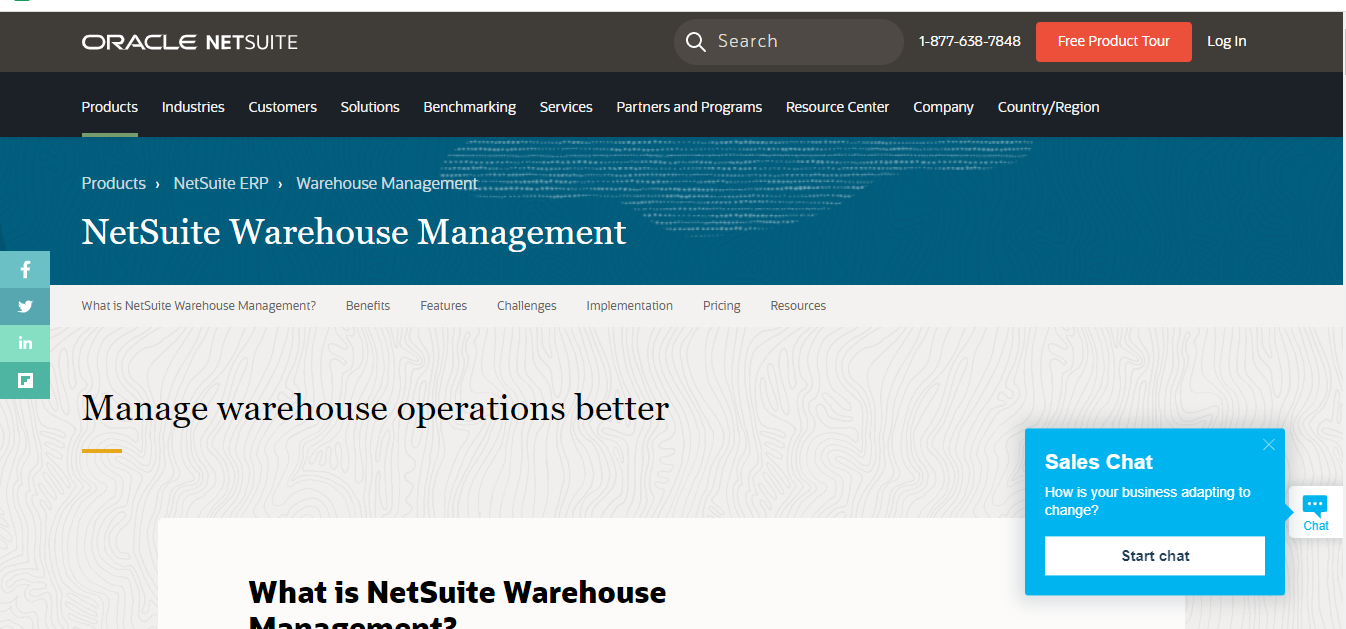Open the Customers menu
The image size is (1346, 629).
[283, 107]
